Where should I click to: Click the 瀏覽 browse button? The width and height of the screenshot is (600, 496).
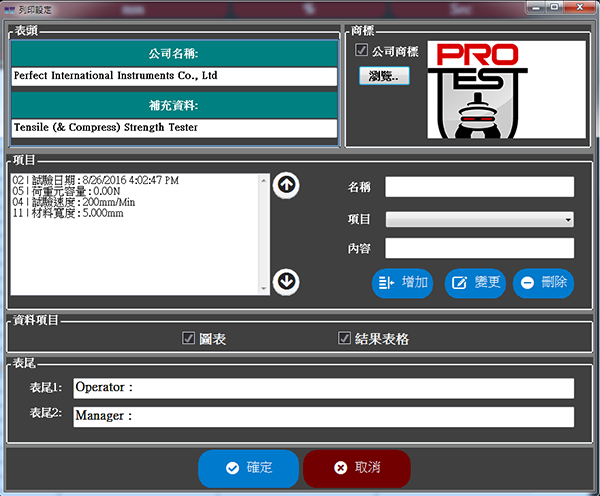click(384, 76)
